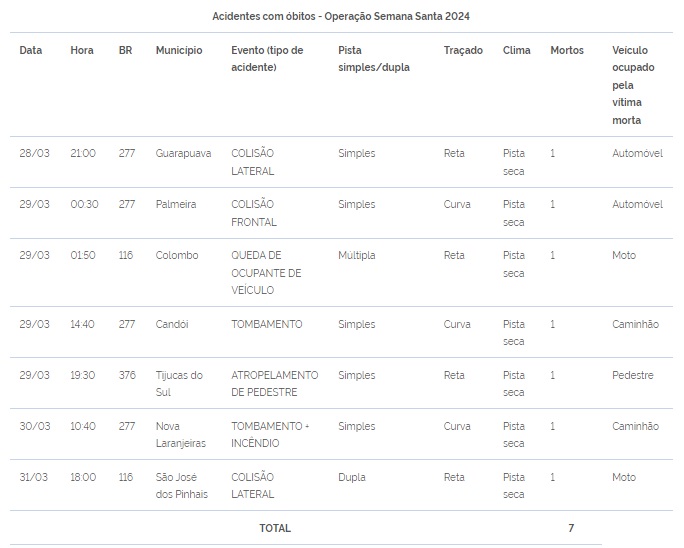Select the 'Evento (tipo de acidente)' header
The width and height of the screenshot is (684, 548).
click(267, 59)
